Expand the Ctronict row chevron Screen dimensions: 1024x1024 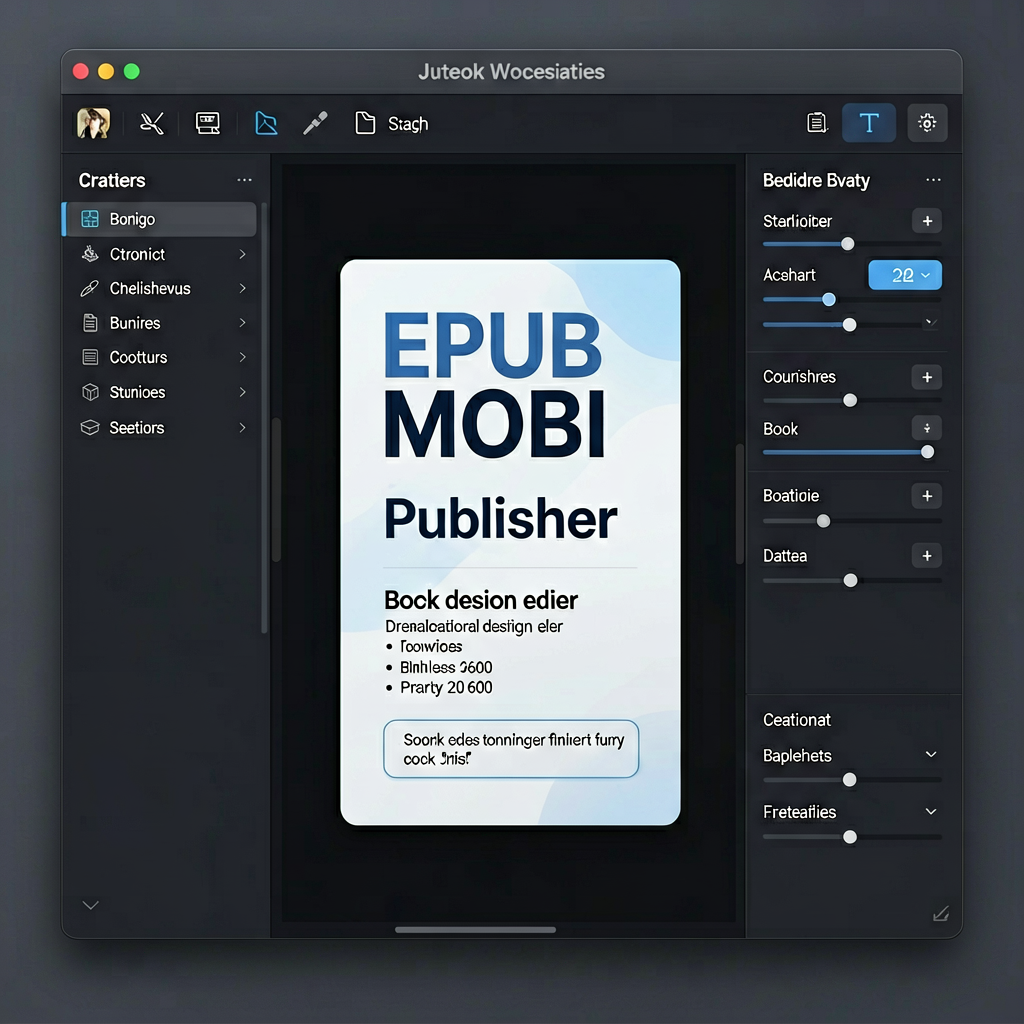242,254
